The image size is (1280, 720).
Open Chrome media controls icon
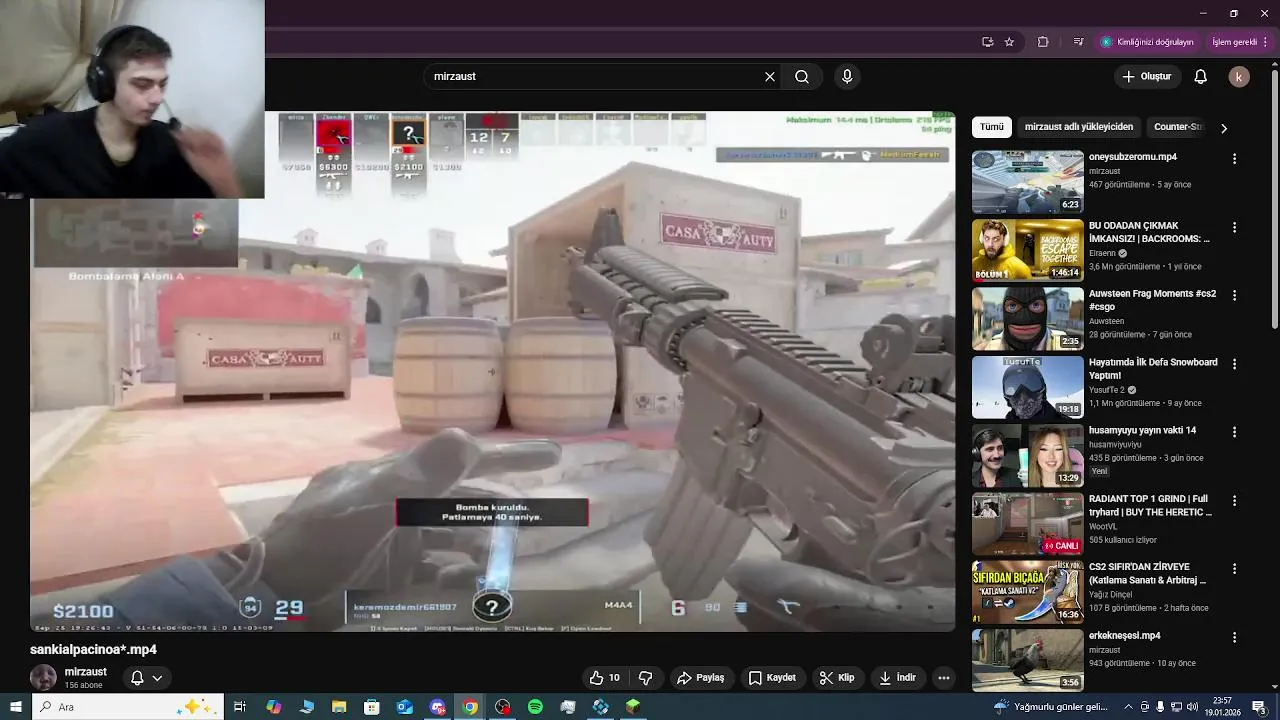click(1078, 42)
